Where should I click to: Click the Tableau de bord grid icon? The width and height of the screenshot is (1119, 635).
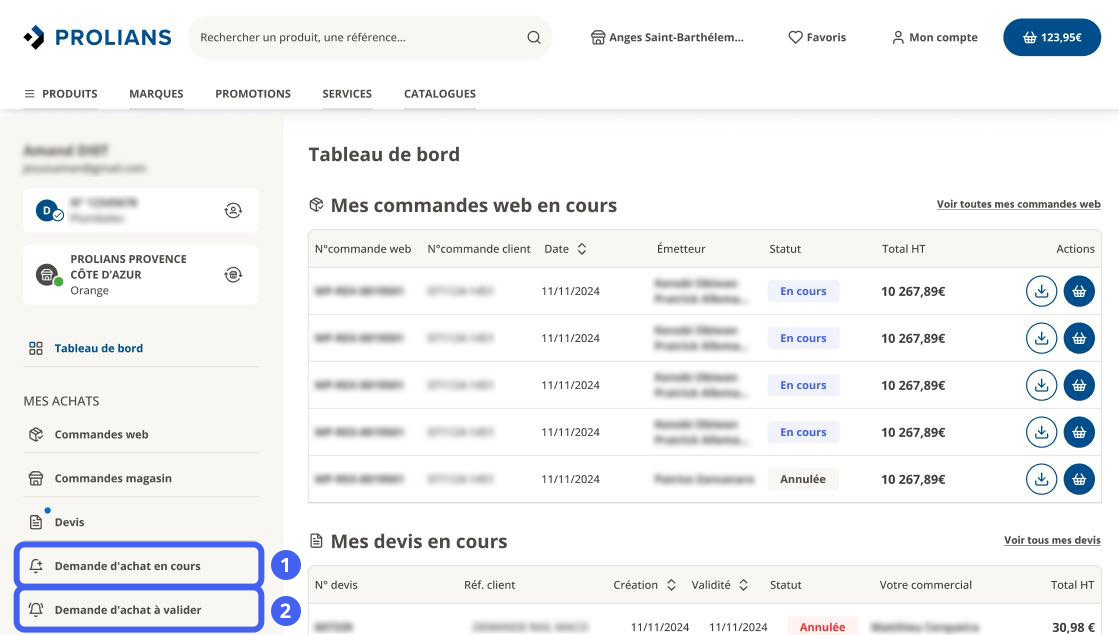36,348
